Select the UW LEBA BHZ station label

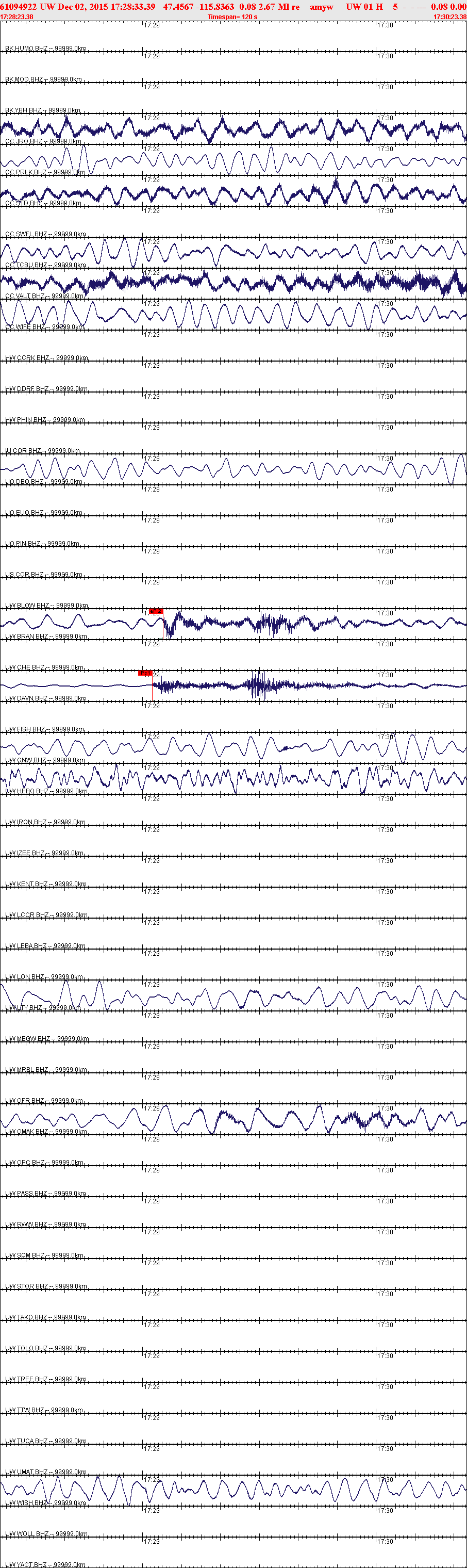pos(45,946)
